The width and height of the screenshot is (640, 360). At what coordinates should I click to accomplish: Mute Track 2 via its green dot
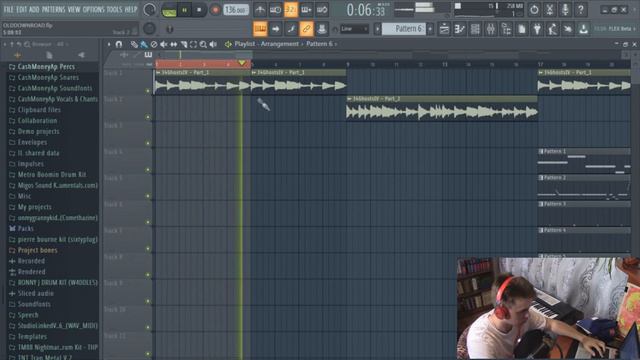(148, 117)
